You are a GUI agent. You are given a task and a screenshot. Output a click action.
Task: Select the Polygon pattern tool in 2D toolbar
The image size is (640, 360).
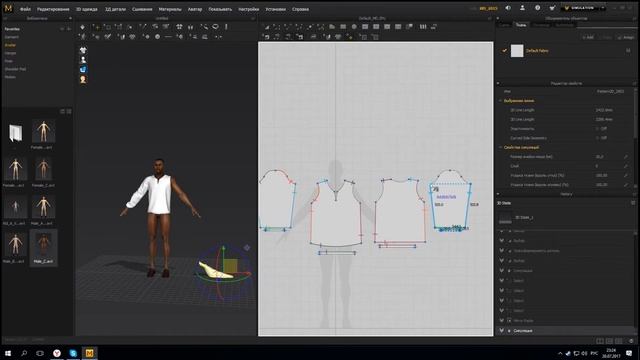point(332,27)
